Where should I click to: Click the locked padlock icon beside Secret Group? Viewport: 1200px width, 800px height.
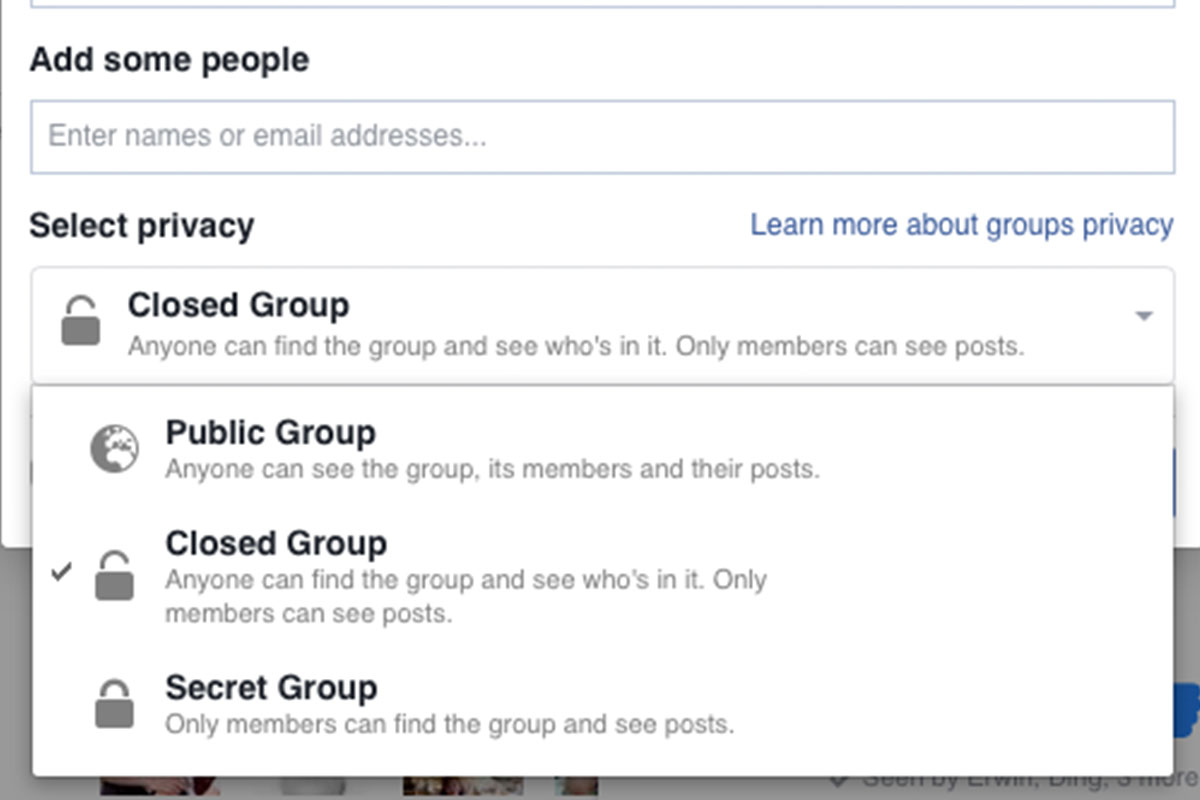(113, 704)
